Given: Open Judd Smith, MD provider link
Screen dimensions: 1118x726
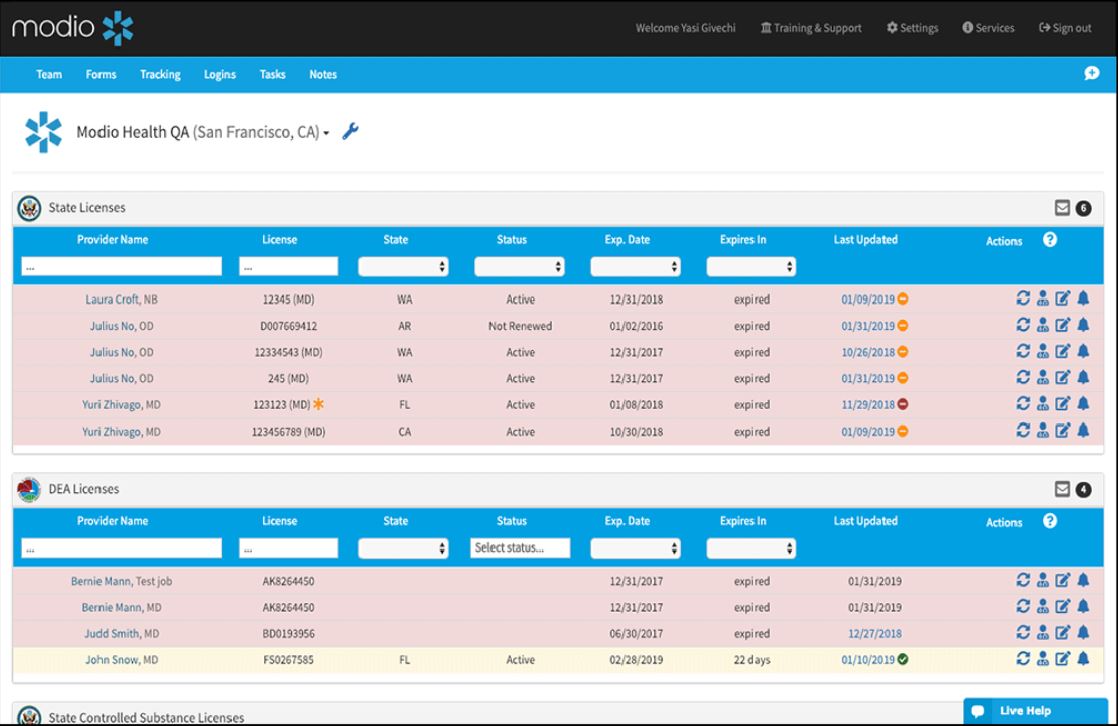Looking at the screenshot, I should pos(121,633).
